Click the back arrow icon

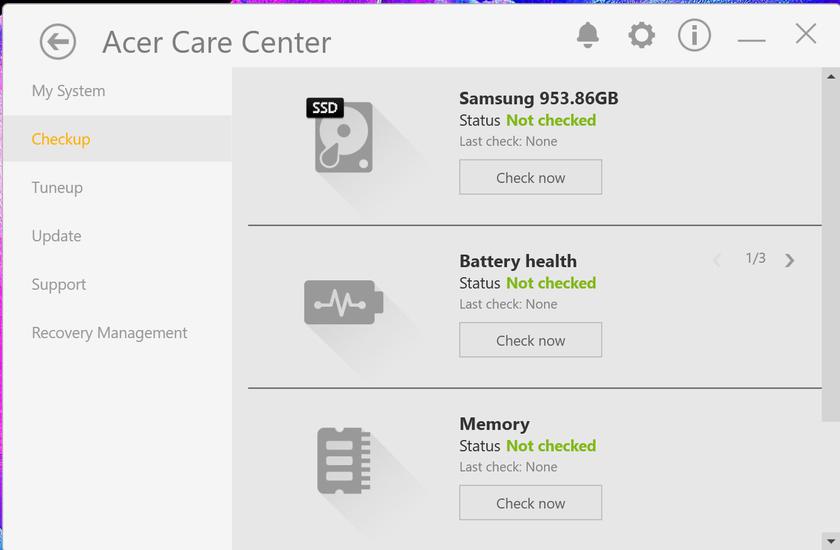pyautogui.click(x=58, y=42)
